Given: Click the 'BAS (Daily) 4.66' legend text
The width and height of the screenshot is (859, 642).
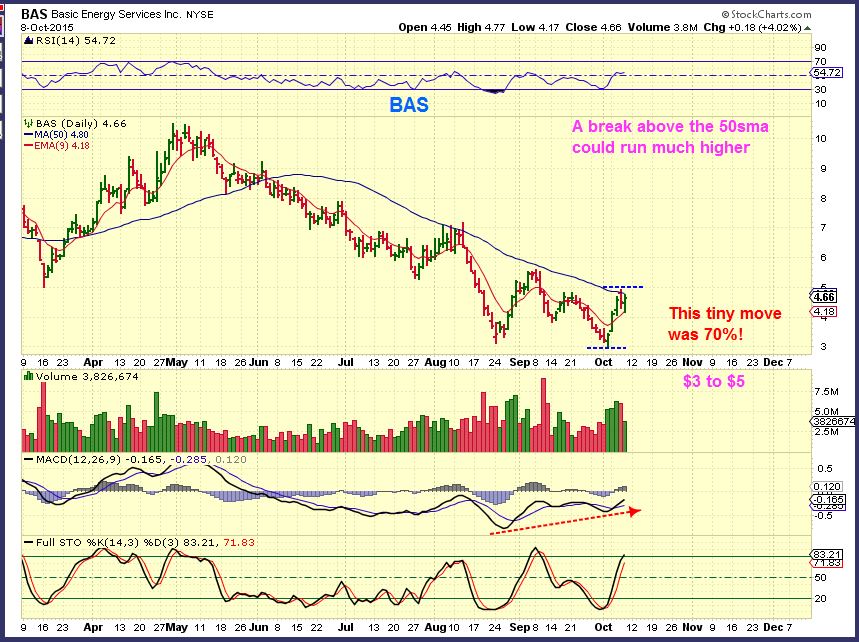Looking at the screenshot, I should [81, 124].
